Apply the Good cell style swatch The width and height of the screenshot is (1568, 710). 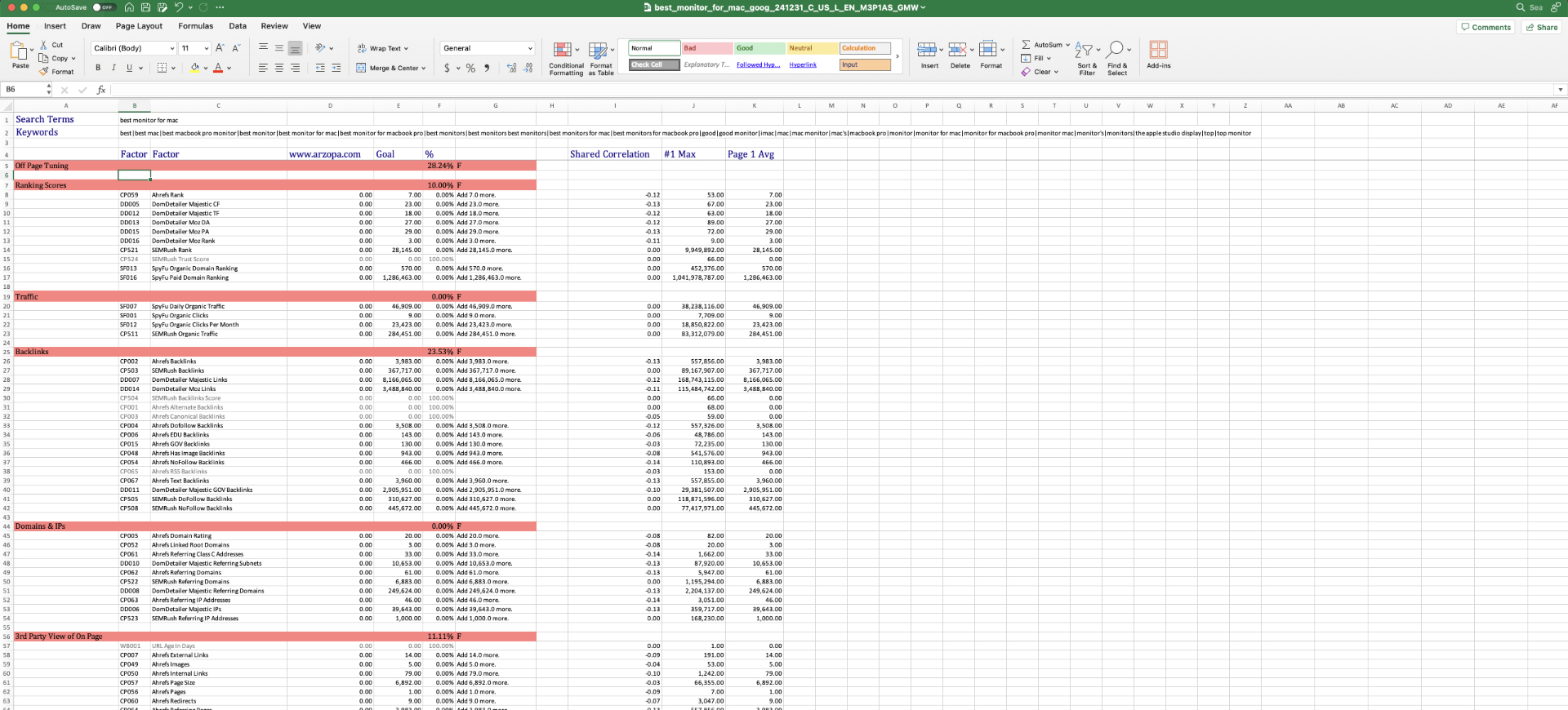coord(759,48)
